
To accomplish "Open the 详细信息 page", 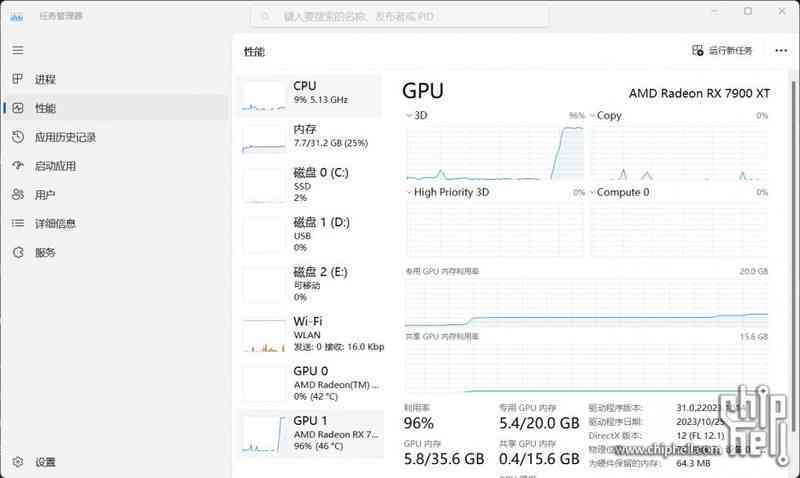I will pyautogui.click(x=55, y=223).
